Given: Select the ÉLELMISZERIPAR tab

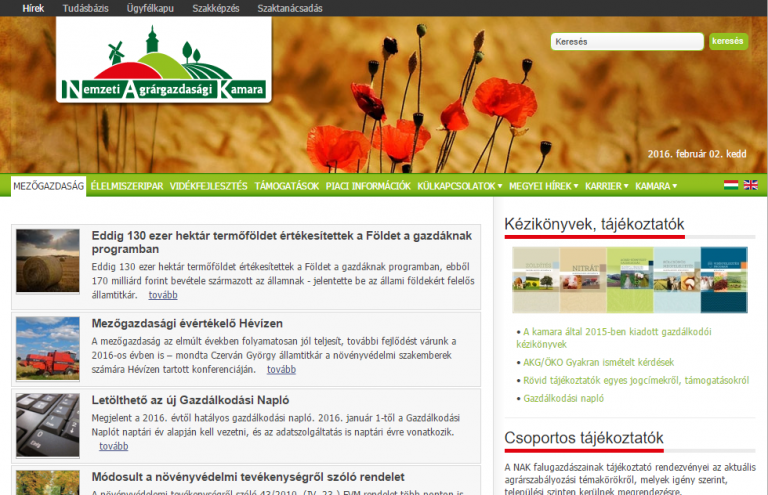Looking at the screenshot, I should tap(127, 186).
